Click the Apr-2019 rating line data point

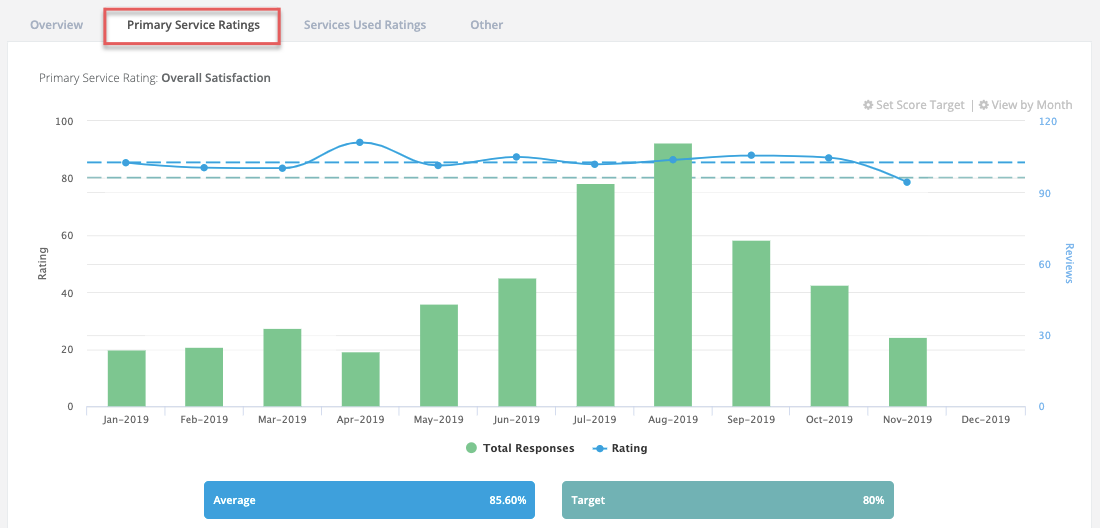click(x=360, y=142)
